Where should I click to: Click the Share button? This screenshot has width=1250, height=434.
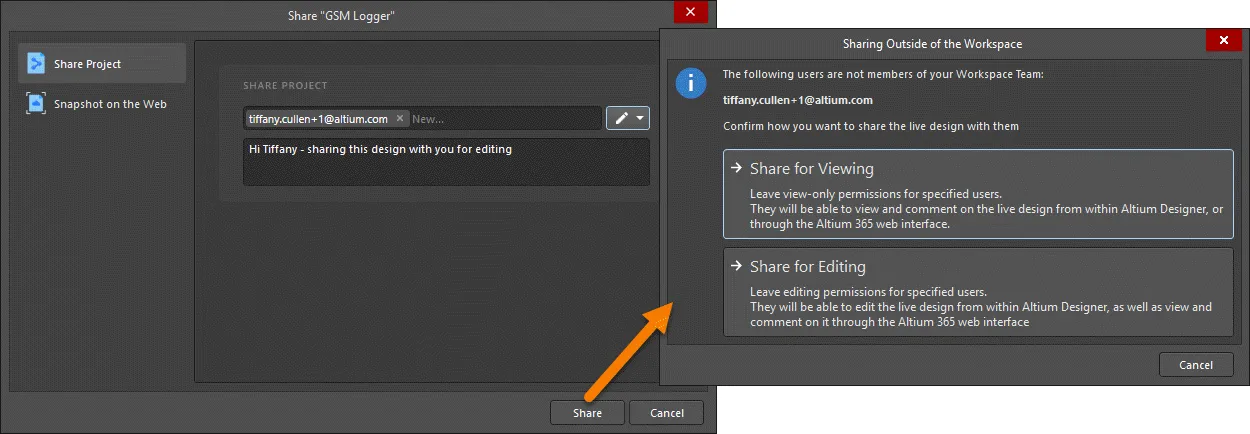click(587, 413)
